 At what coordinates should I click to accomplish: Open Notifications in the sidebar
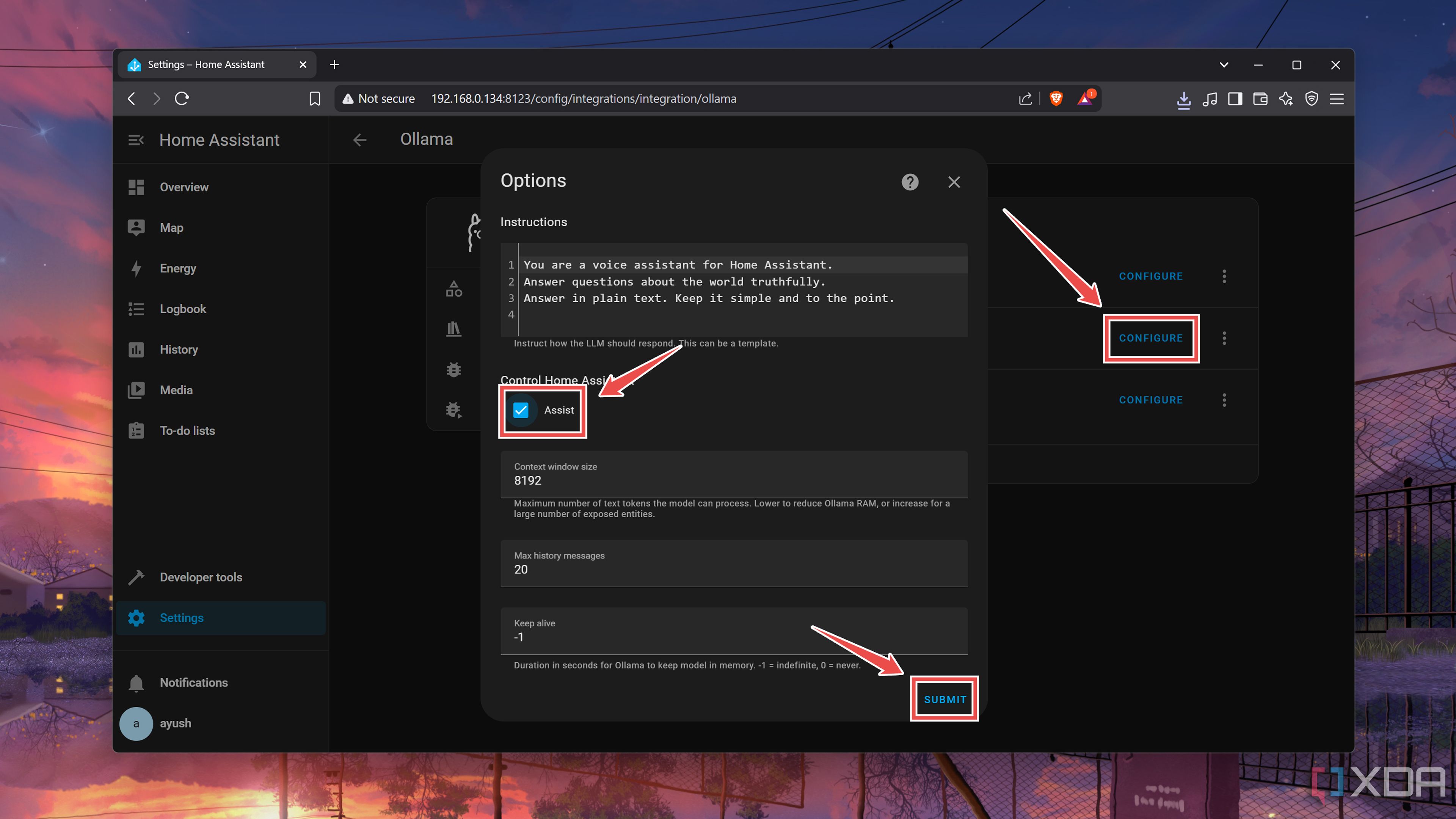[220, 683]
